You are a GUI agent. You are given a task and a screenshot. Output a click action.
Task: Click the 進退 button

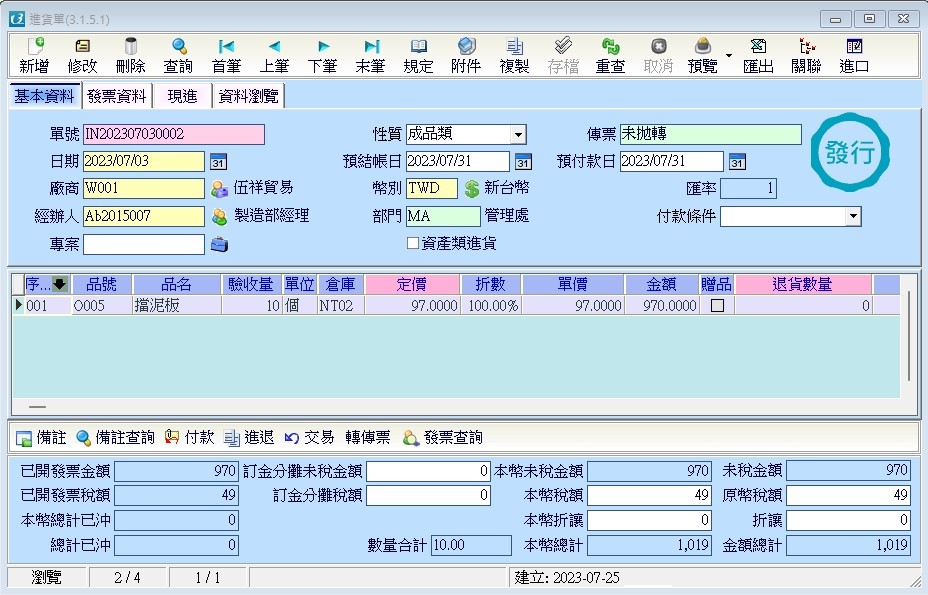249,438
